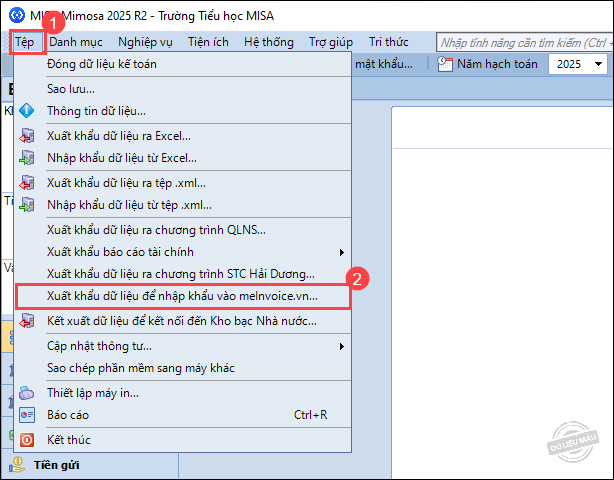
Task: Select Đóng dữ liệu kế toán
Action: pos(182,64)
